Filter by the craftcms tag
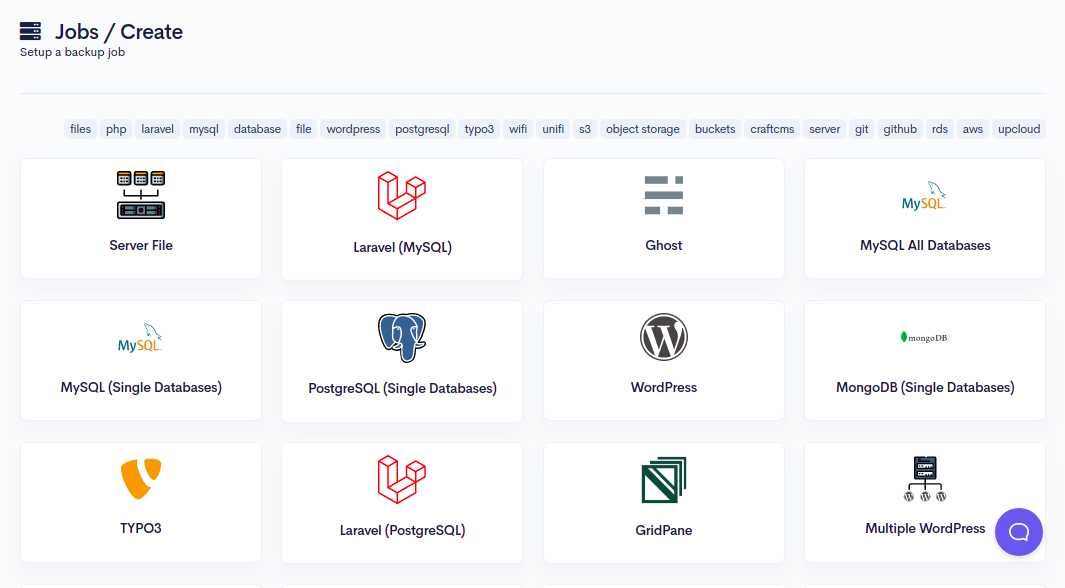Viewport: 1065px width, 588px height. [x=772, y=129]
